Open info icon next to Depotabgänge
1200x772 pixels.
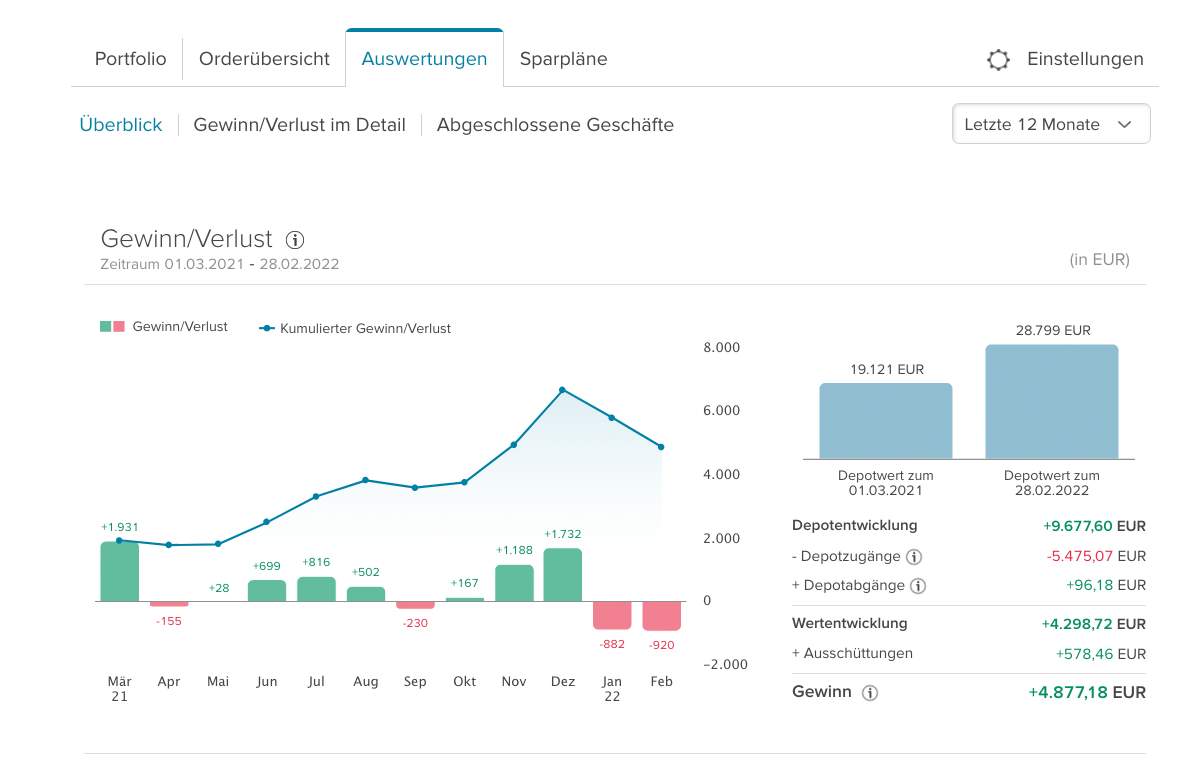click(918, 586)
